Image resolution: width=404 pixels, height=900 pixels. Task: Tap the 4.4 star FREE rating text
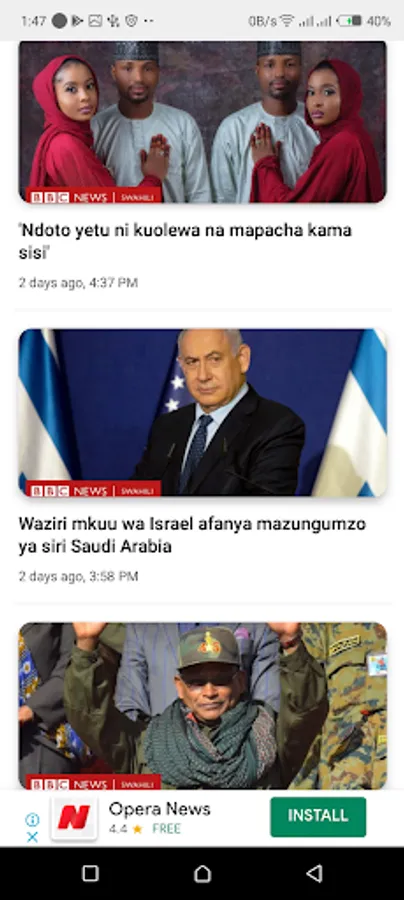click(145, 829)
